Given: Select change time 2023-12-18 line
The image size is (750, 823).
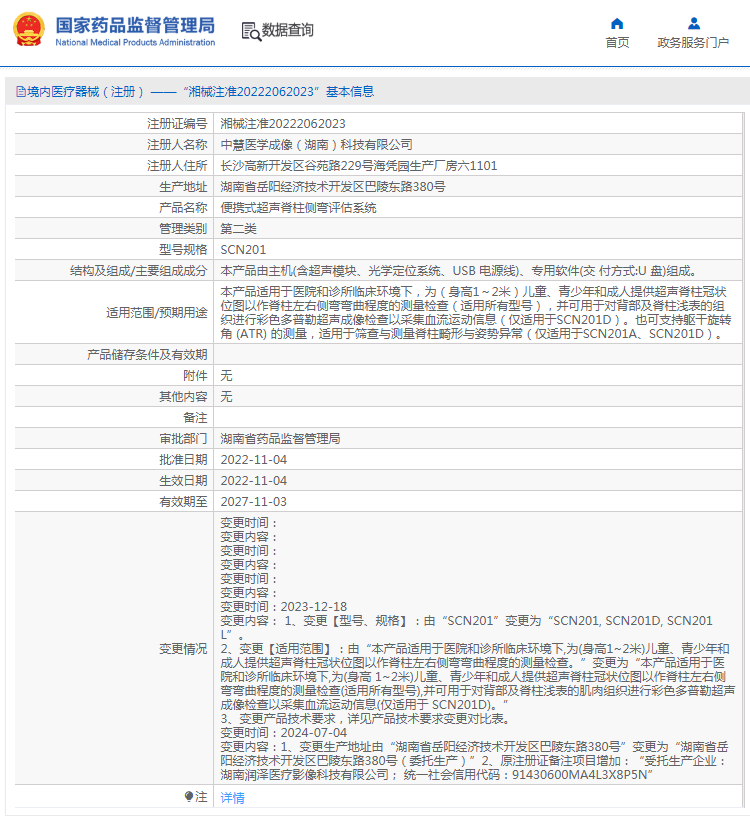Looking at the screenshot, I should pos(284,607).
